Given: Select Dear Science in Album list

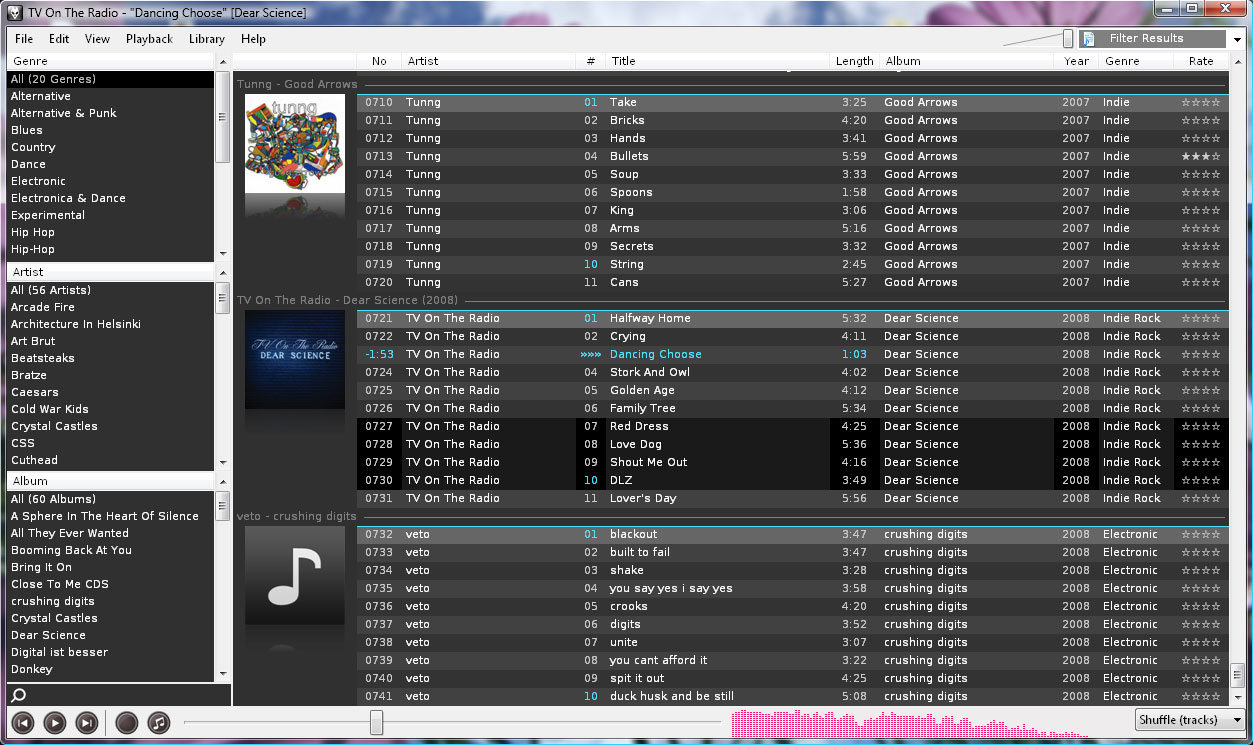Looking at the screenshot, I should [110, 635].
